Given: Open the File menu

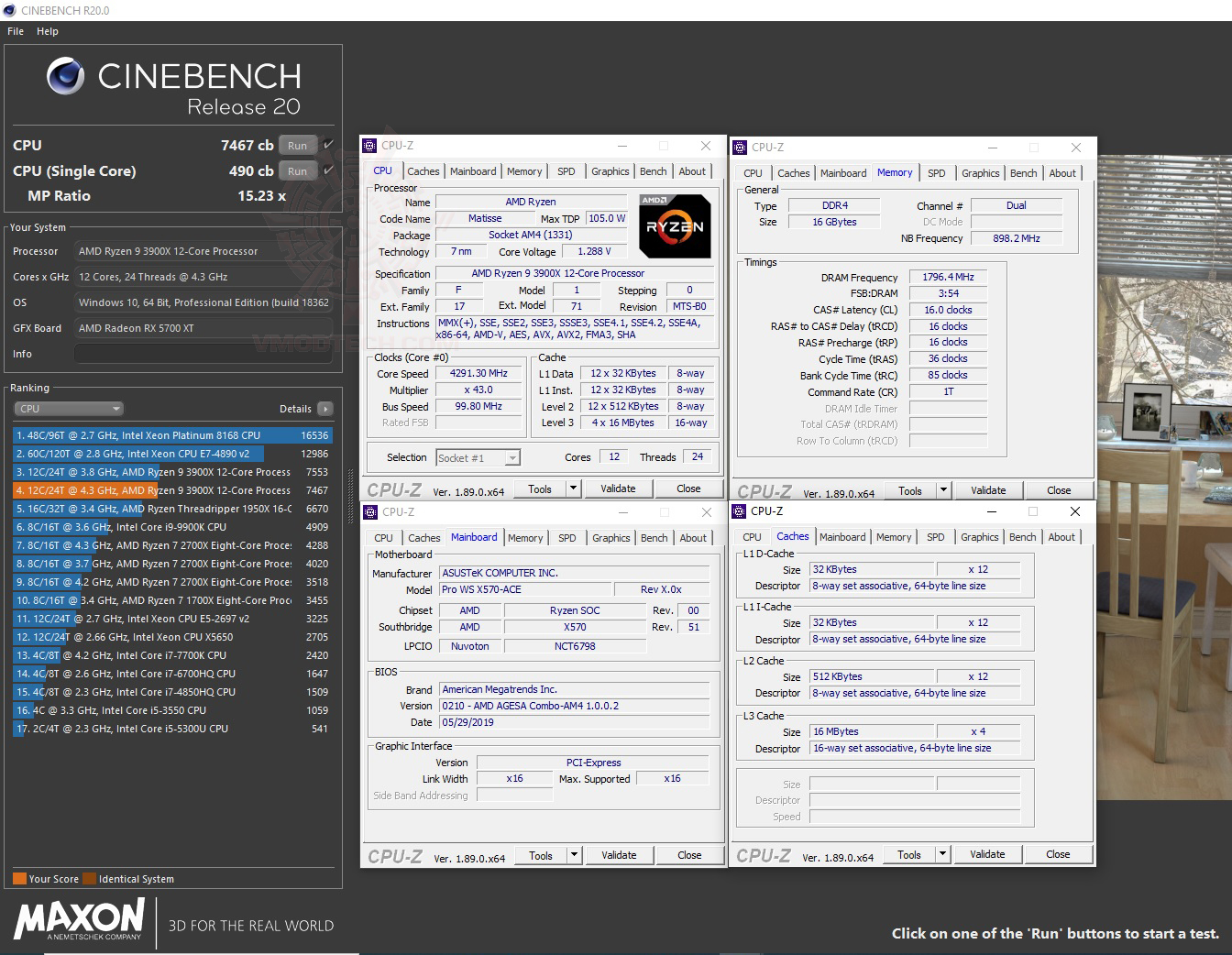Looking at the screenshot, I should [x=15, y=30].
